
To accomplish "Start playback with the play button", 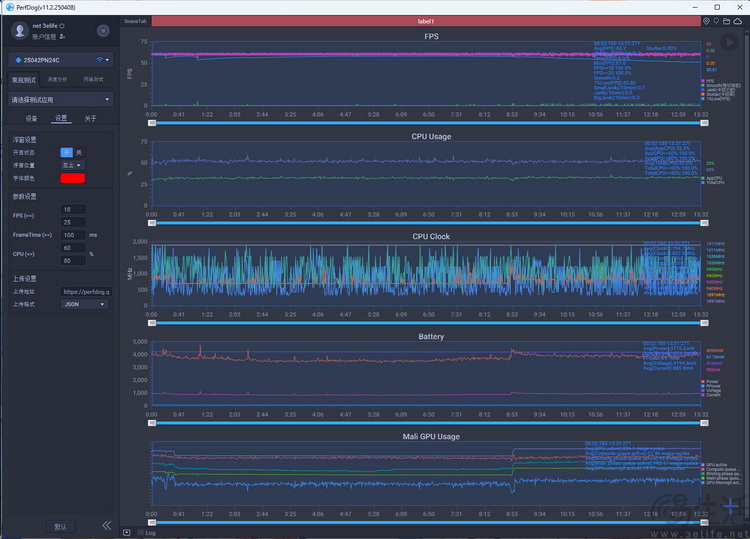I will click(x=729, y=43).
